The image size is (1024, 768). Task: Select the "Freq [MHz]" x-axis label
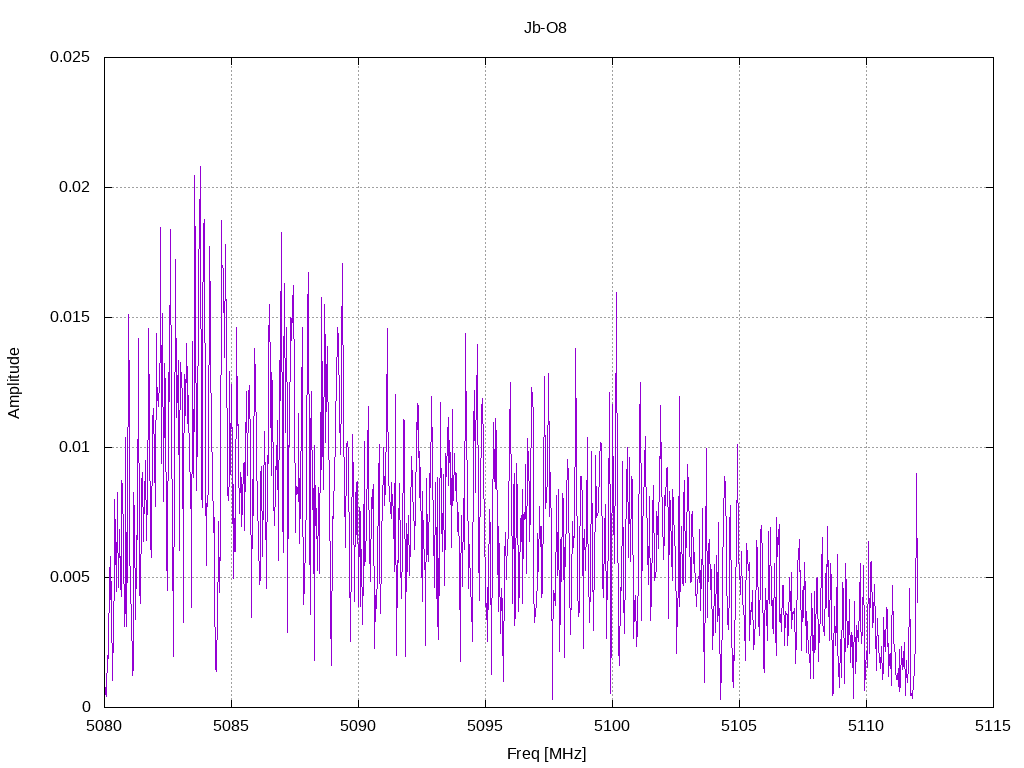(547, 753)
